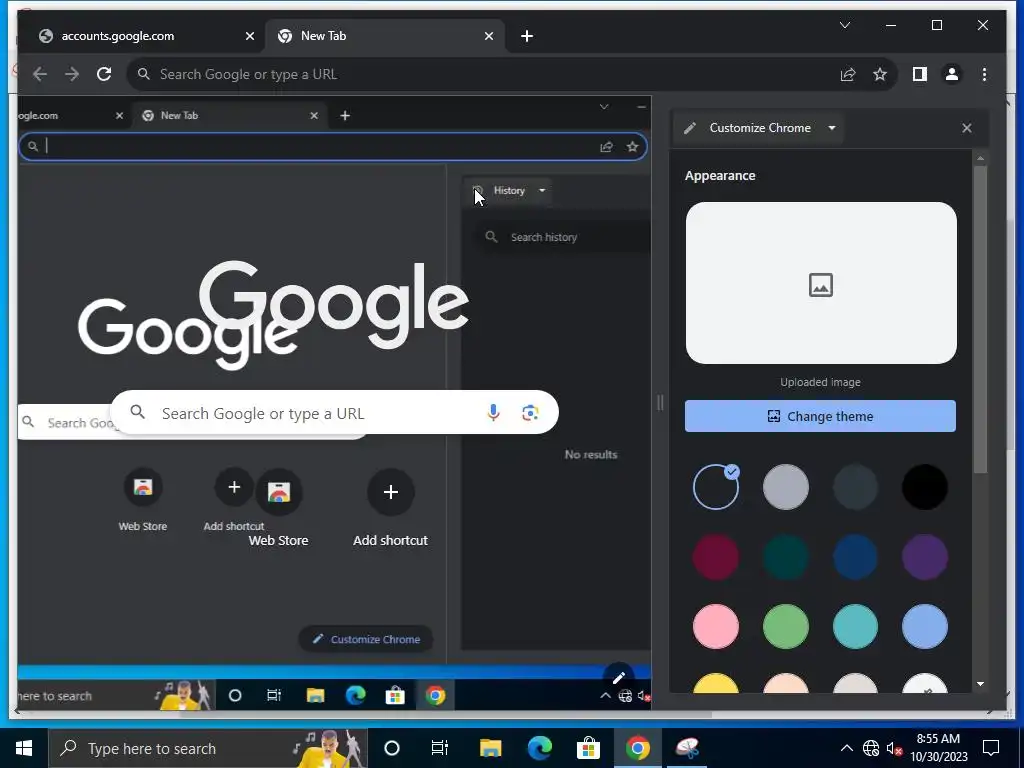Open Microsoft Edge from the taskbar
This screenshot has width=1024, height=768.
pos(539,748)
